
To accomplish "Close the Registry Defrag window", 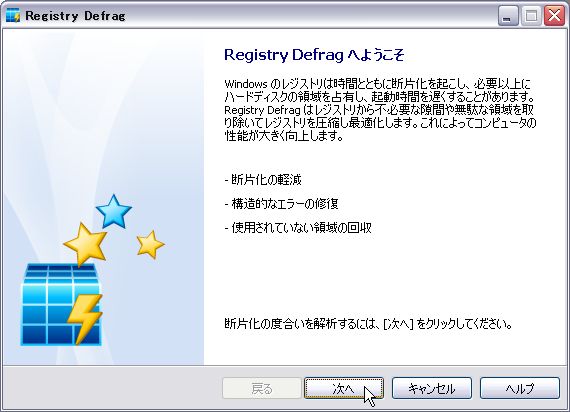I will tap(554, 16).
